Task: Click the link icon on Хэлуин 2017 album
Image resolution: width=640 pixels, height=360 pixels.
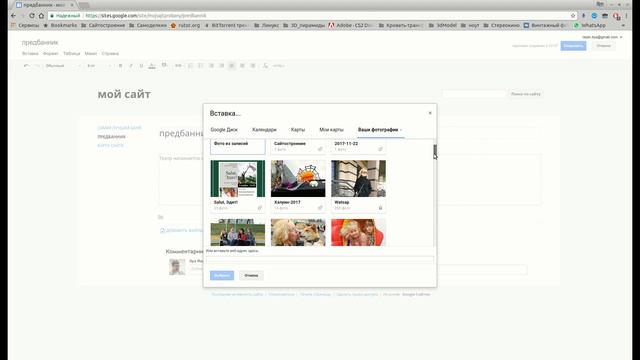Action: [320, 208]
